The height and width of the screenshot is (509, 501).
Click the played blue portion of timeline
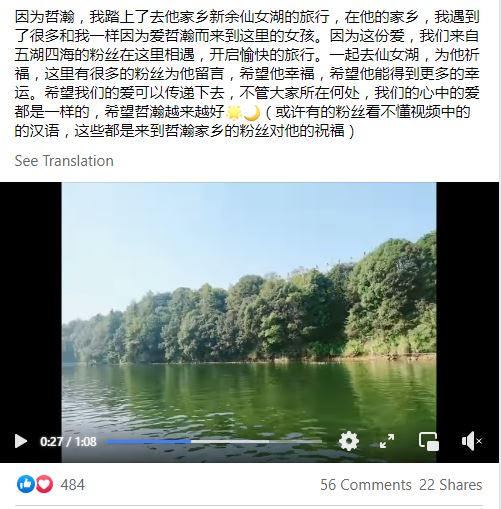click(148, 441)
